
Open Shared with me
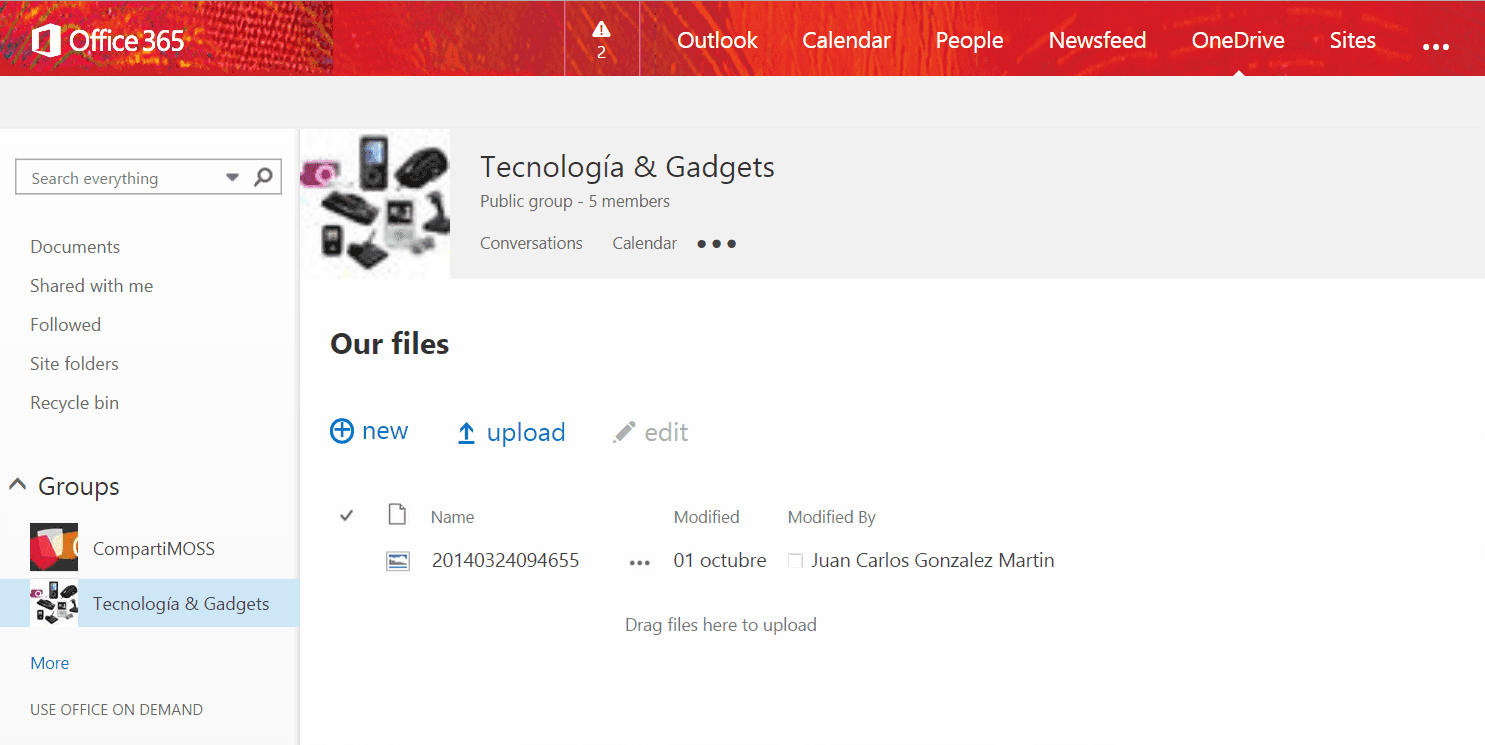pyautogui.click(x=91, y=286)
